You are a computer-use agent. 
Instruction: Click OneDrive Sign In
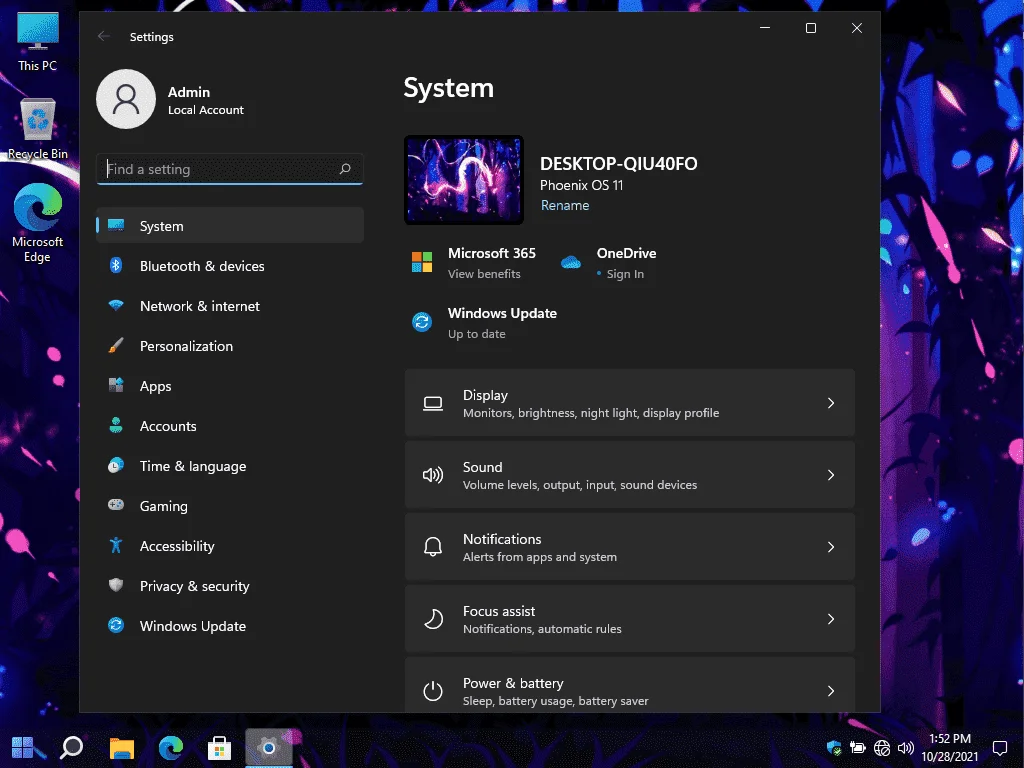[625, 274]
